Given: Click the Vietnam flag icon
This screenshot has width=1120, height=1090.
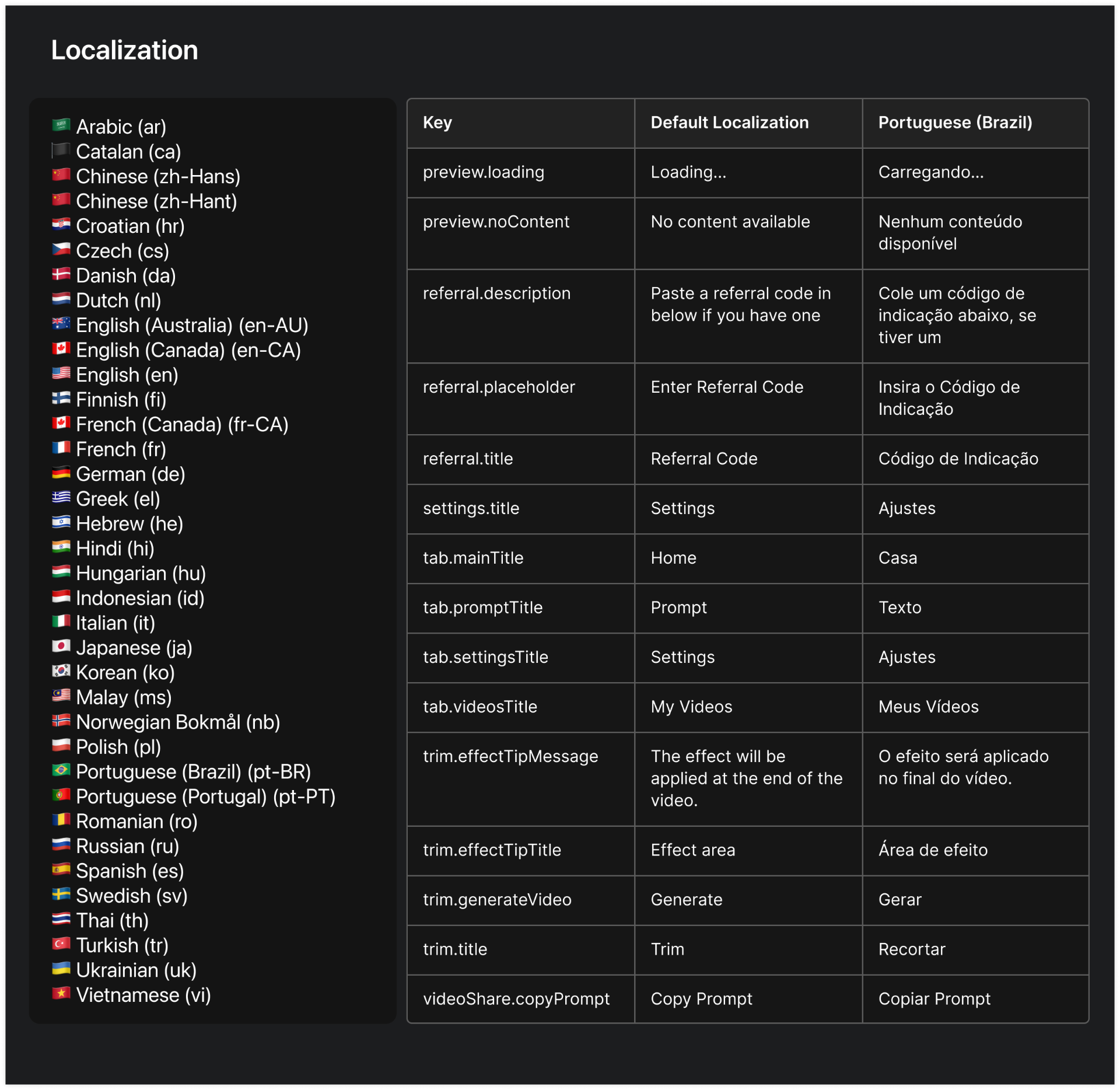Looking at the screenshot, I should pyautogui.click(x=61, y=994).
